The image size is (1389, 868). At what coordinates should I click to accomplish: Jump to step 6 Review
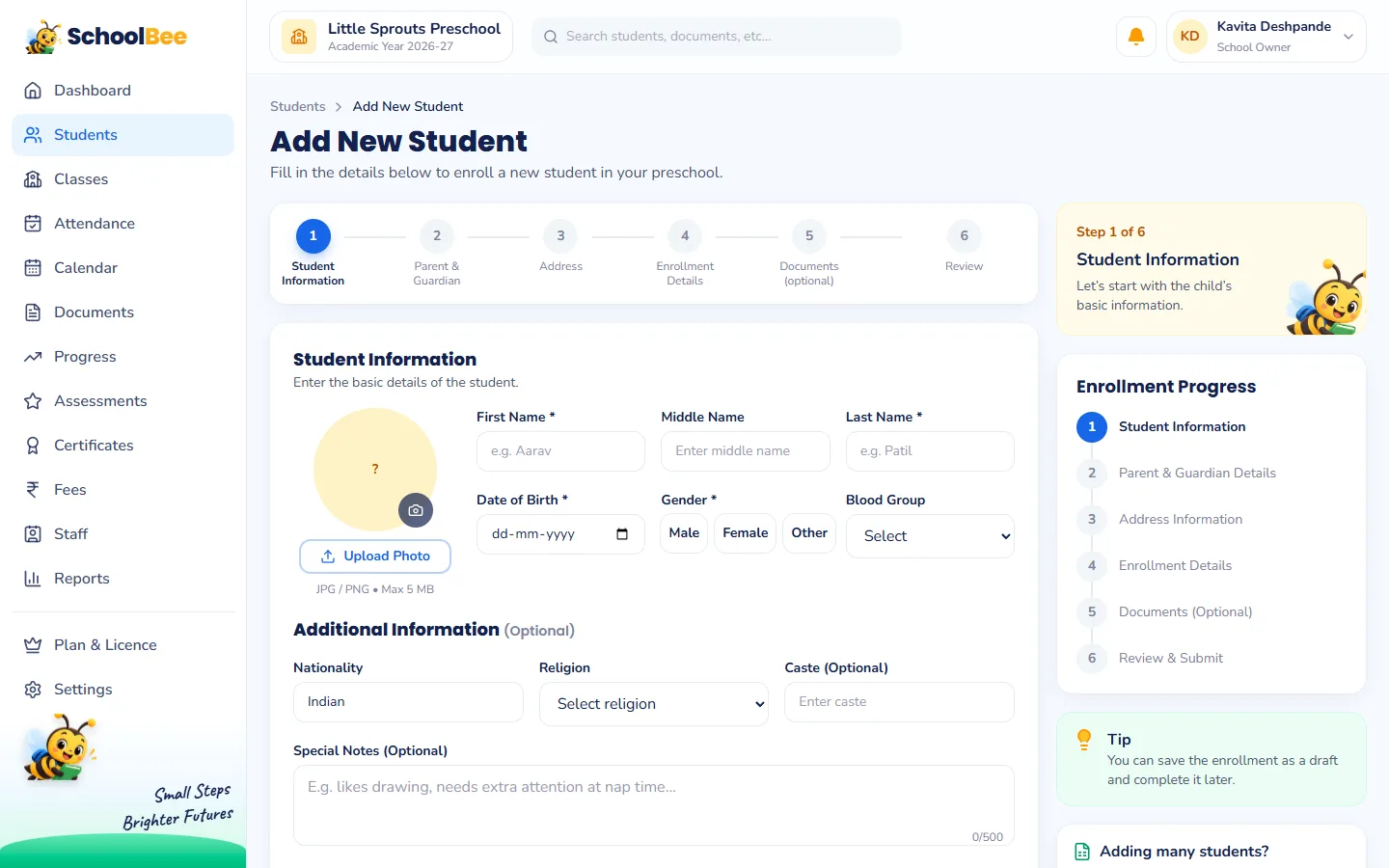964,247
